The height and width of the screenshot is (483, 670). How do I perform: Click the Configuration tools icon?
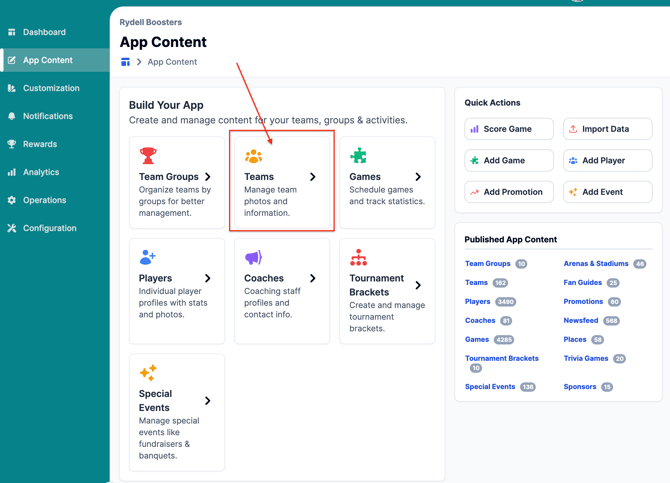[12, 228]
